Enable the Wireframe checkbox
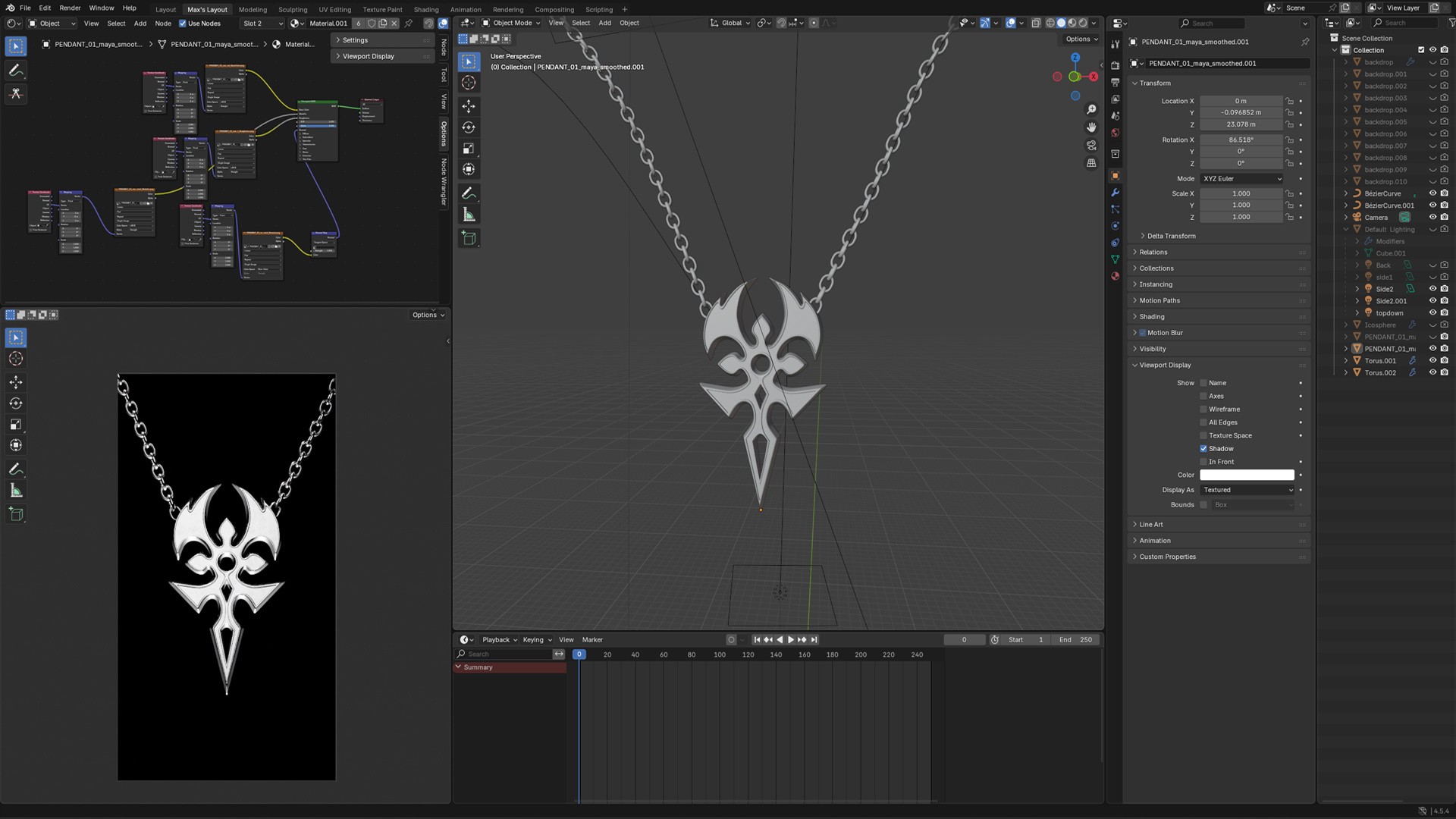 point(1203,409)
